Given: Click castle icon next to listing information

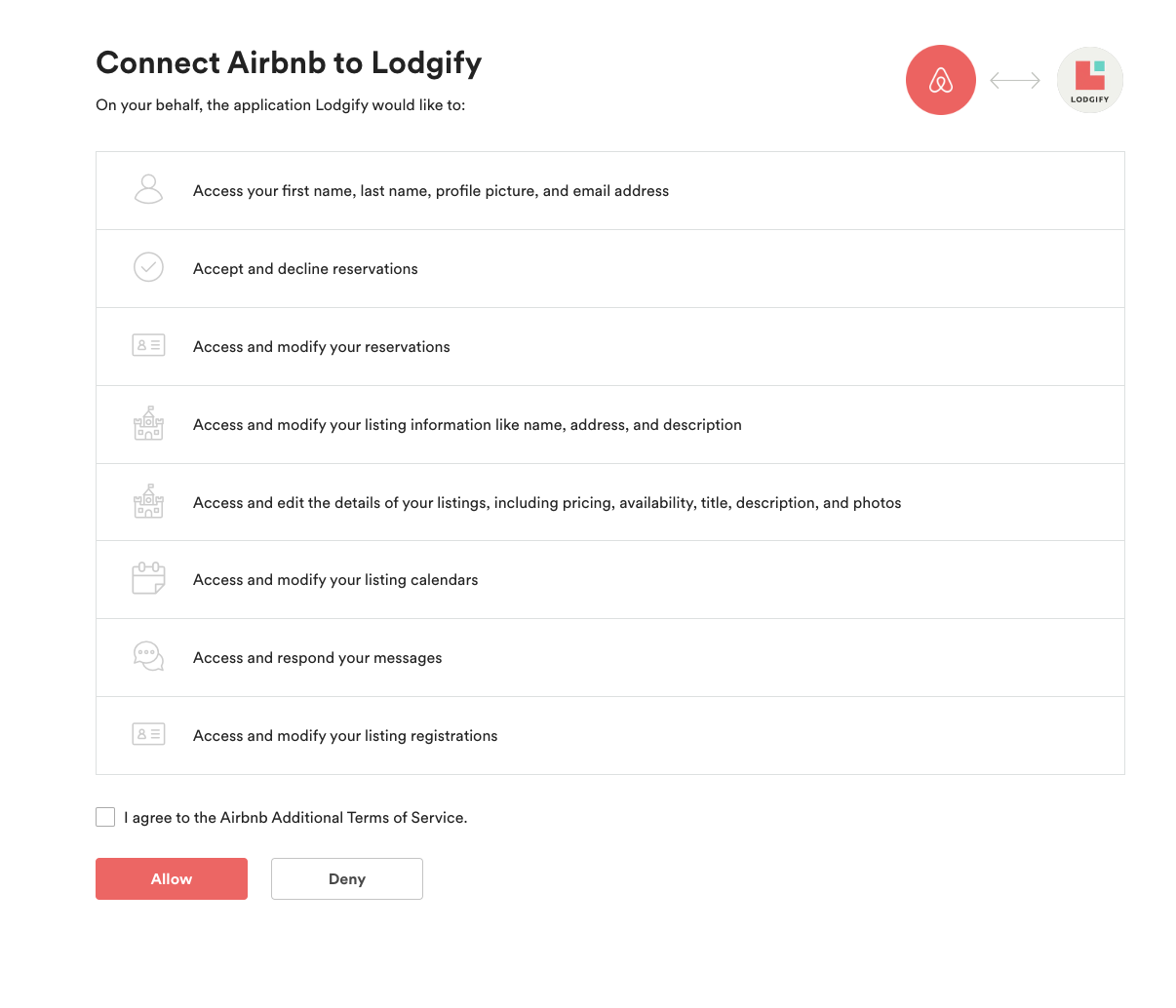Looking at the screenshot, I should 148,423.
